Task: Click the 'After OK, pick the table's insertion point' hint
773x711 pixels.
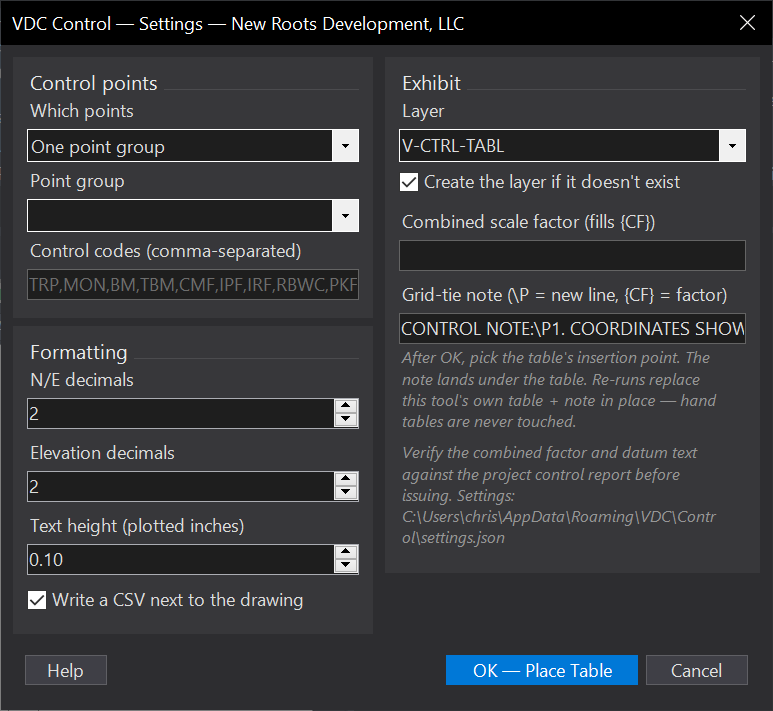Action: tap(559, 390)
